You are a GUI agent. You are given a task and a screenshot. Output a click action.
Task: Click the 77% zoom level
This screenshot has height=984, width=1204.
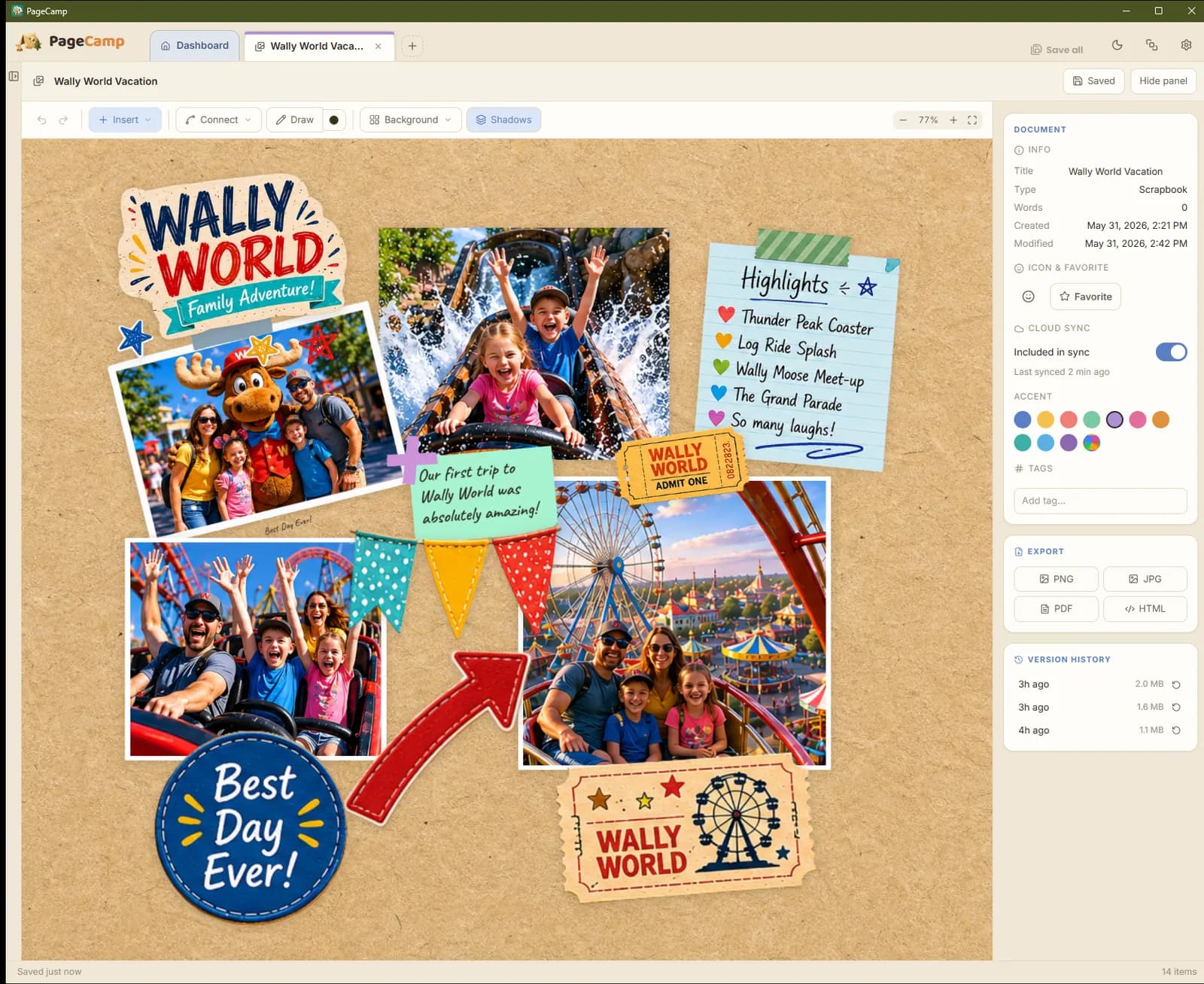click(x=928, y=120)
